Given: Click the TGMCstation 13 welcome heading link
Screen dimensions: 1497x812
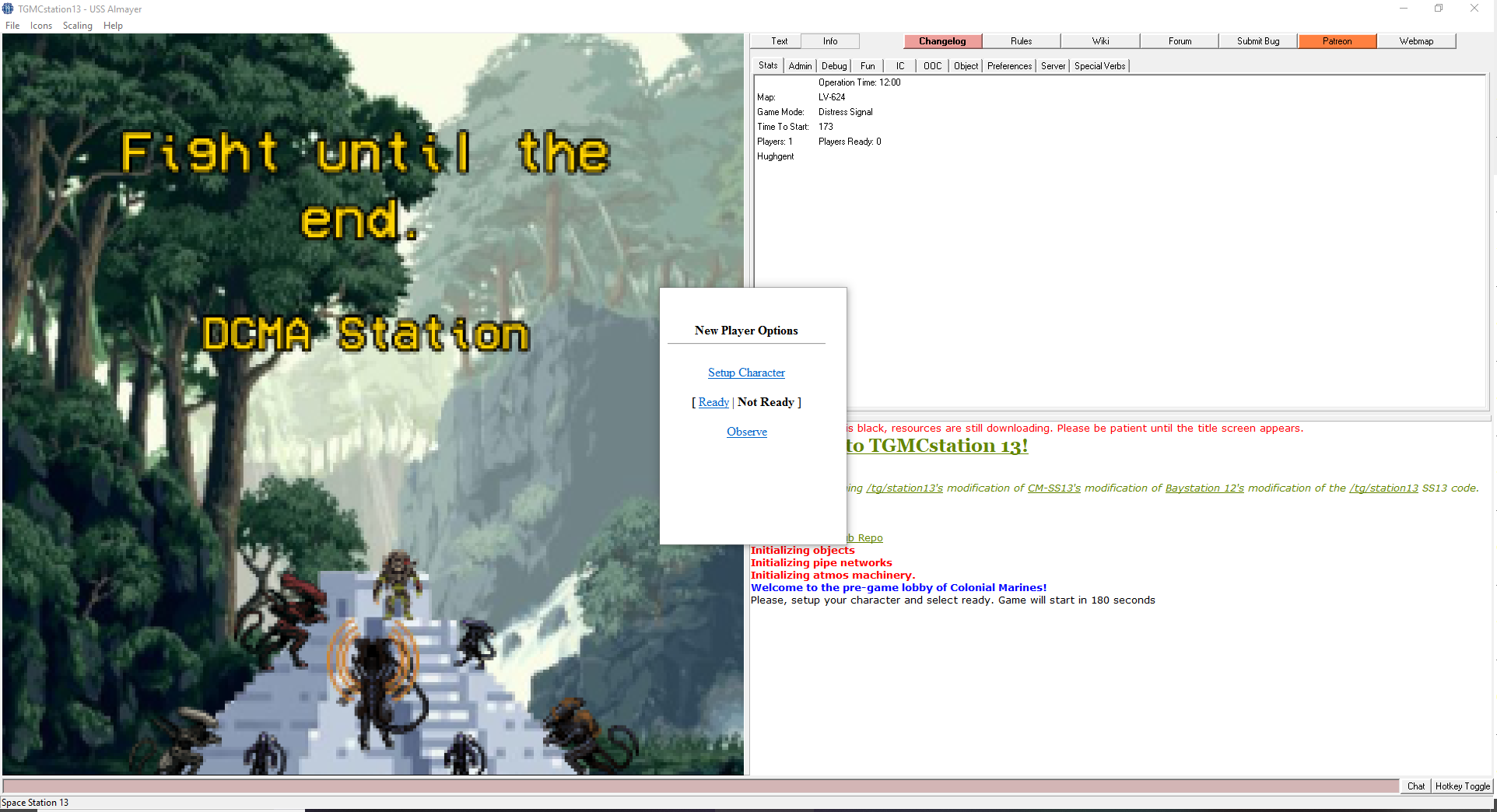Looking at the screenshot, I should pos(937,446).
